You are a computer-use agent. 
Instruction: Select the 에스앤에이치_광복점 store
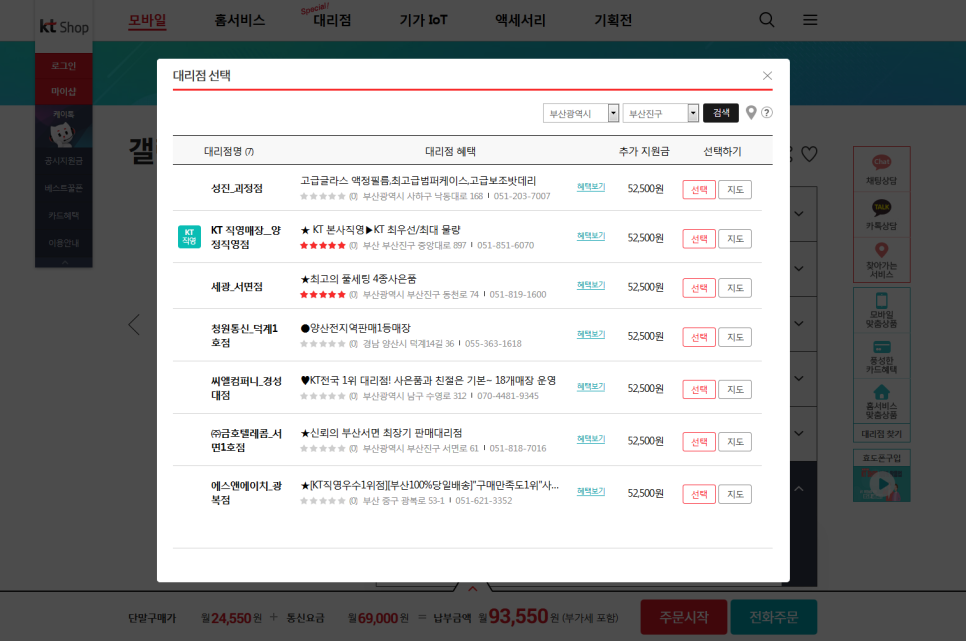click(x=699, y=494)
